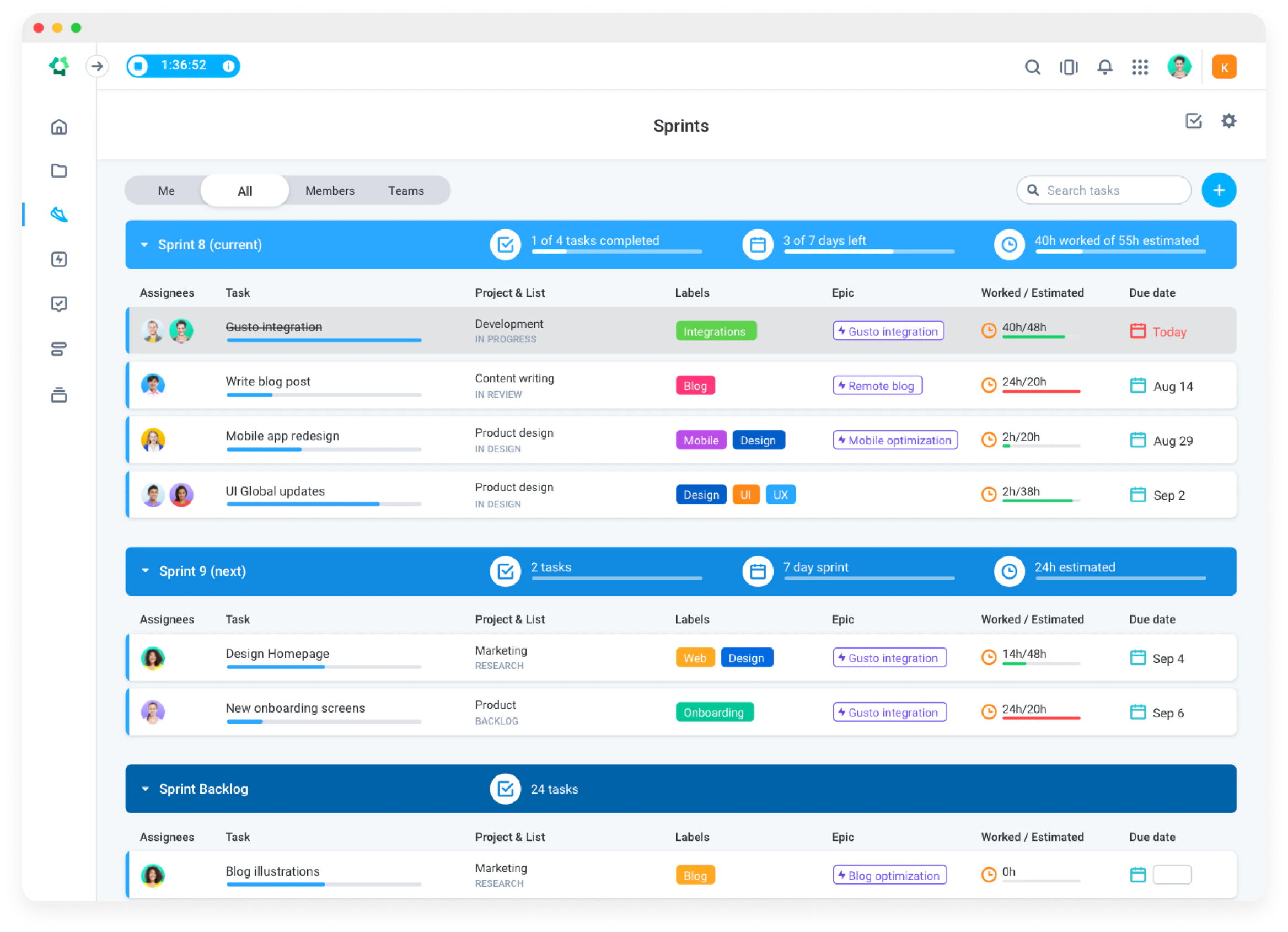The height and width of the screenshot is (932, 1288).
Task: Collapse the Sprint Backlog section
Action: click(x=145, y=789)
